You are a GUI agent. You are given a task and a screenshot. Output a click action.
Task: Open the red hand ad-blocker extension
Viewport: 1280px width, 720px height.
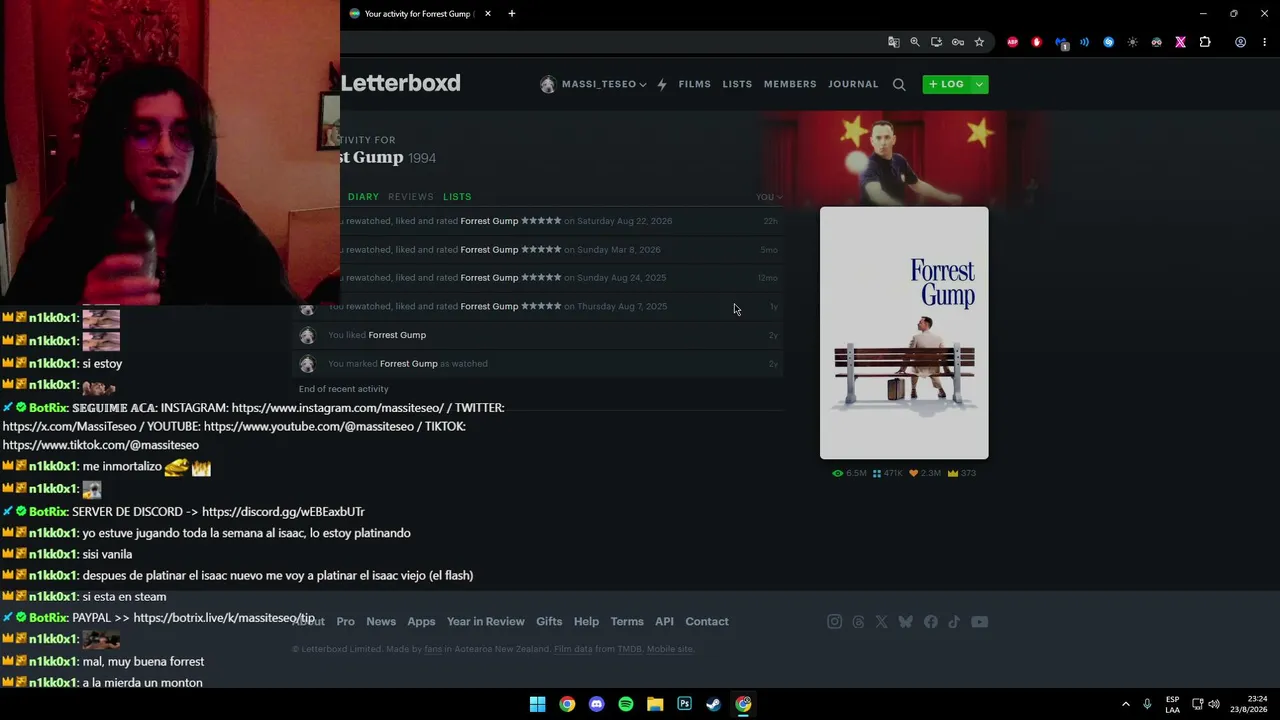pos(1037,42)
